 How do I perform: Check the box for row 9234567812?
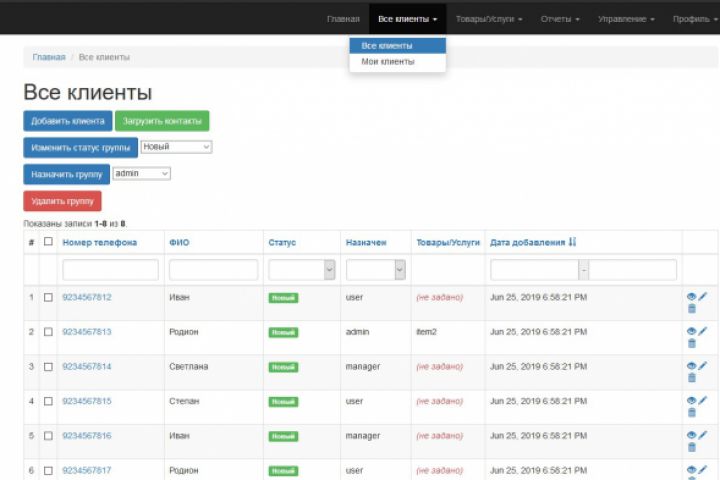click(48, 297)
